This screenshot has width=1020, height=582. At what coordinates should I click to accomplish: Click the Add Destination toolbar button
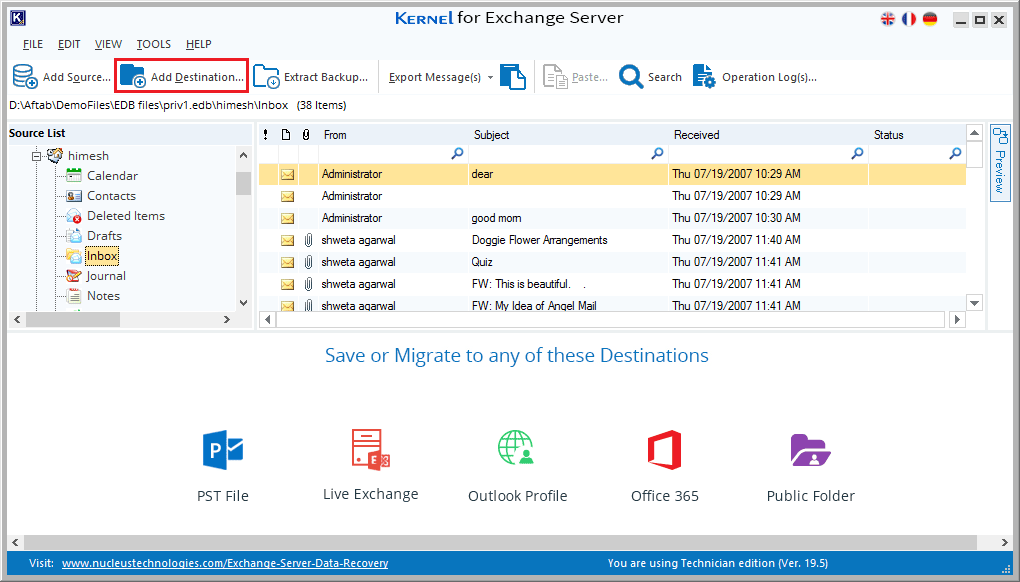[x=181, y=76]
